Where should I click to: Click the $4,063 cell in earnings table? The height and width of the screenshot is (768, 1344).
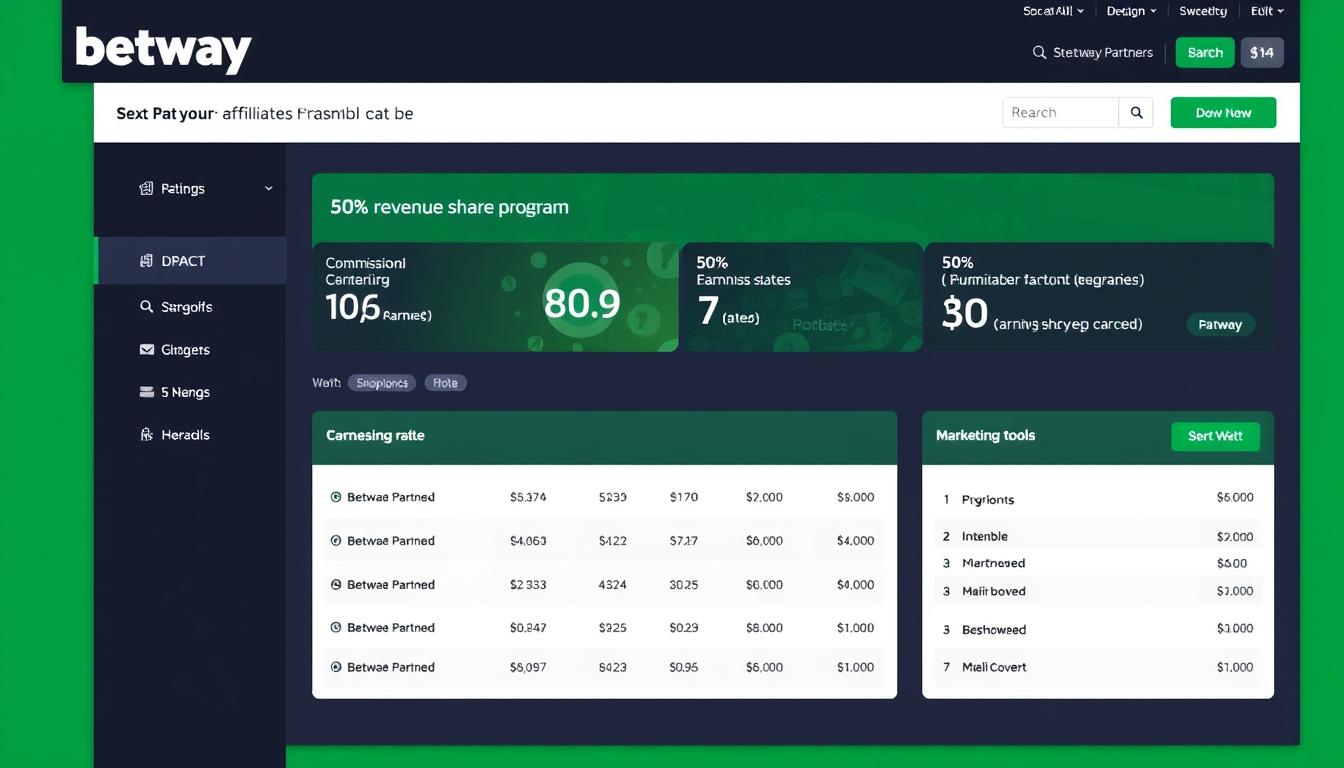528,541
